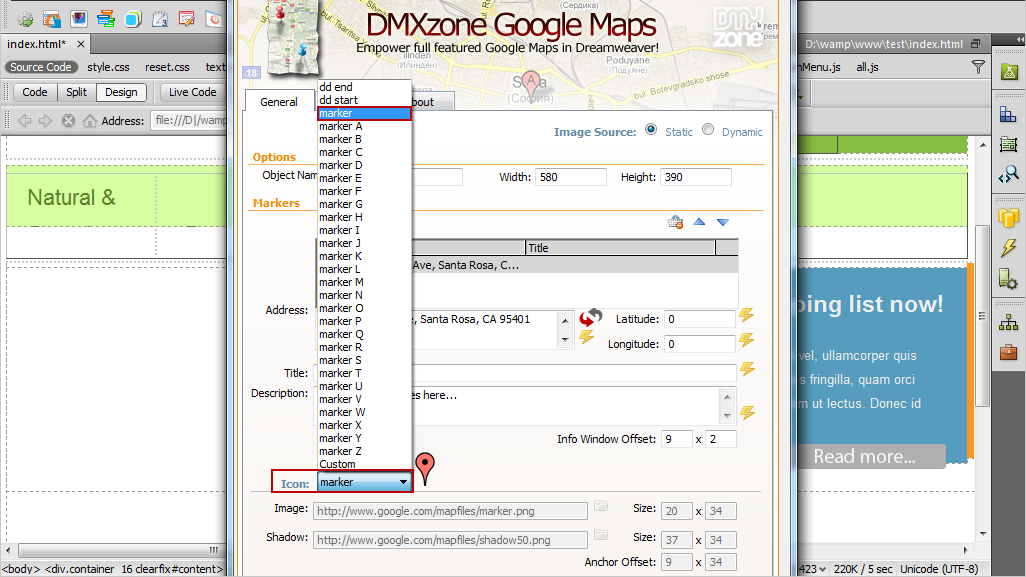Viewport: 1026px width, 577px height.
Task: Switch to Design view
Action: coord(121,92)
